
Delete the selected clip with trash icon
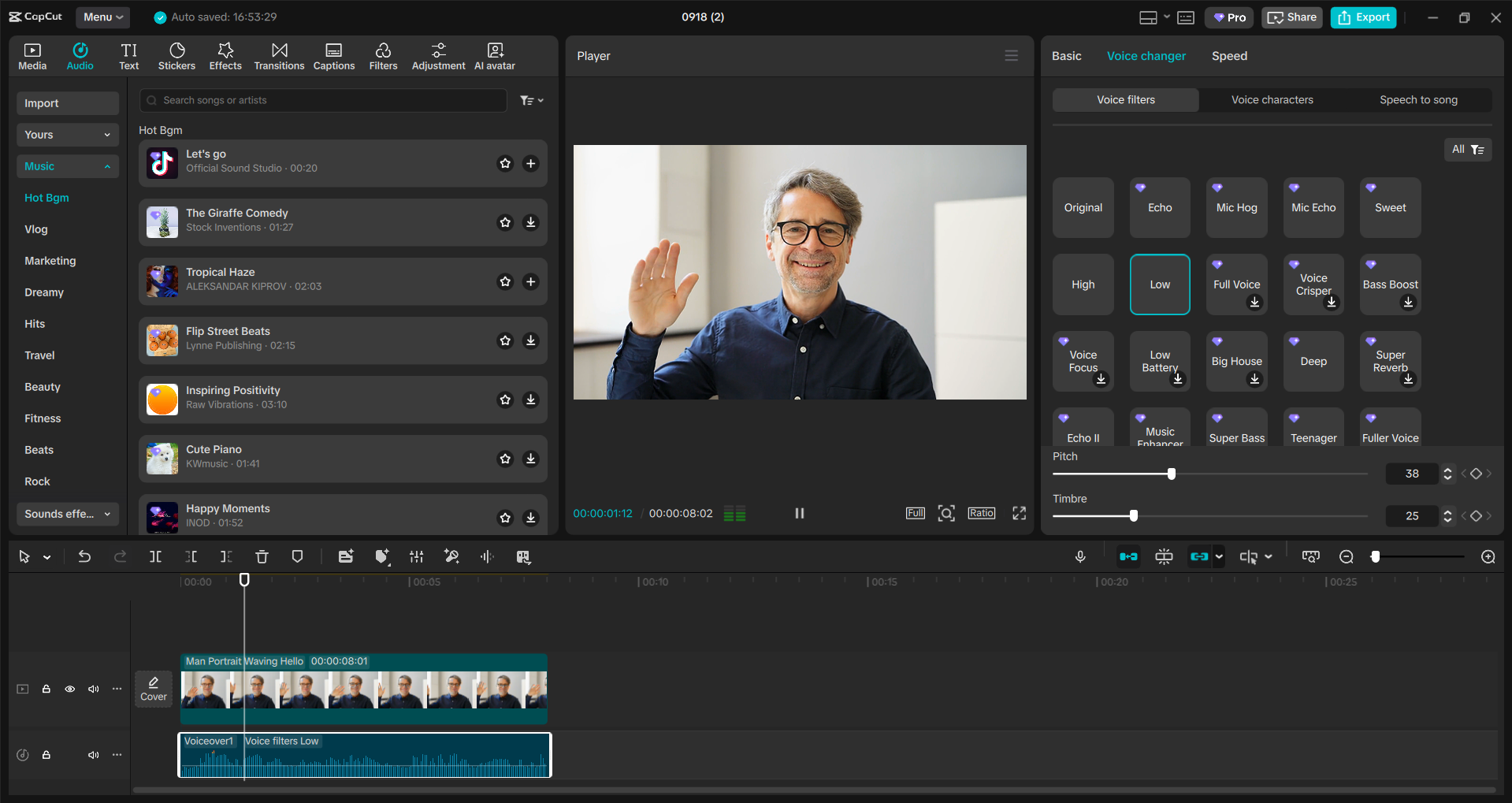click(262, 556)
